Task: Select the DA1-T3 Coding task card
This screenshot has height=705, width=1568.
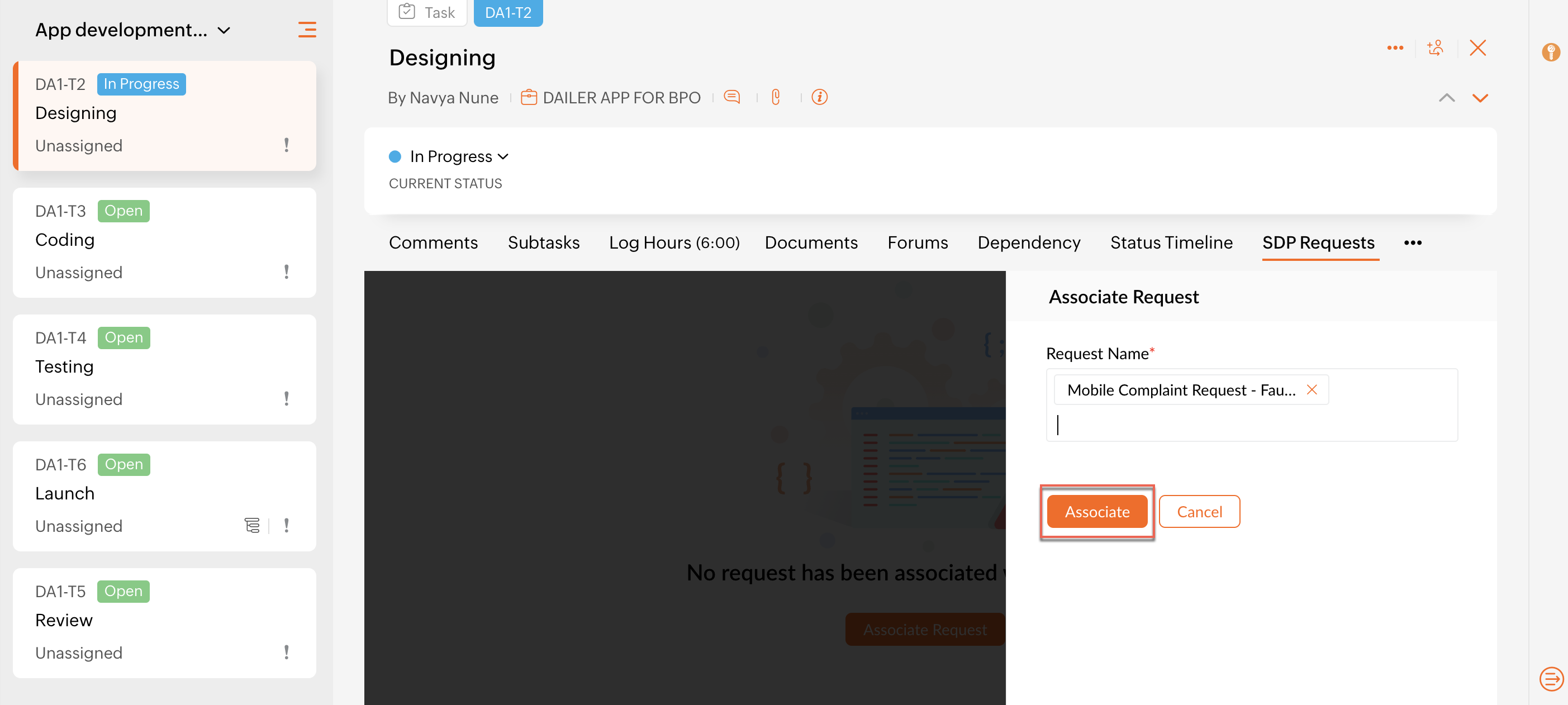Action: click(x=164, y=242)
